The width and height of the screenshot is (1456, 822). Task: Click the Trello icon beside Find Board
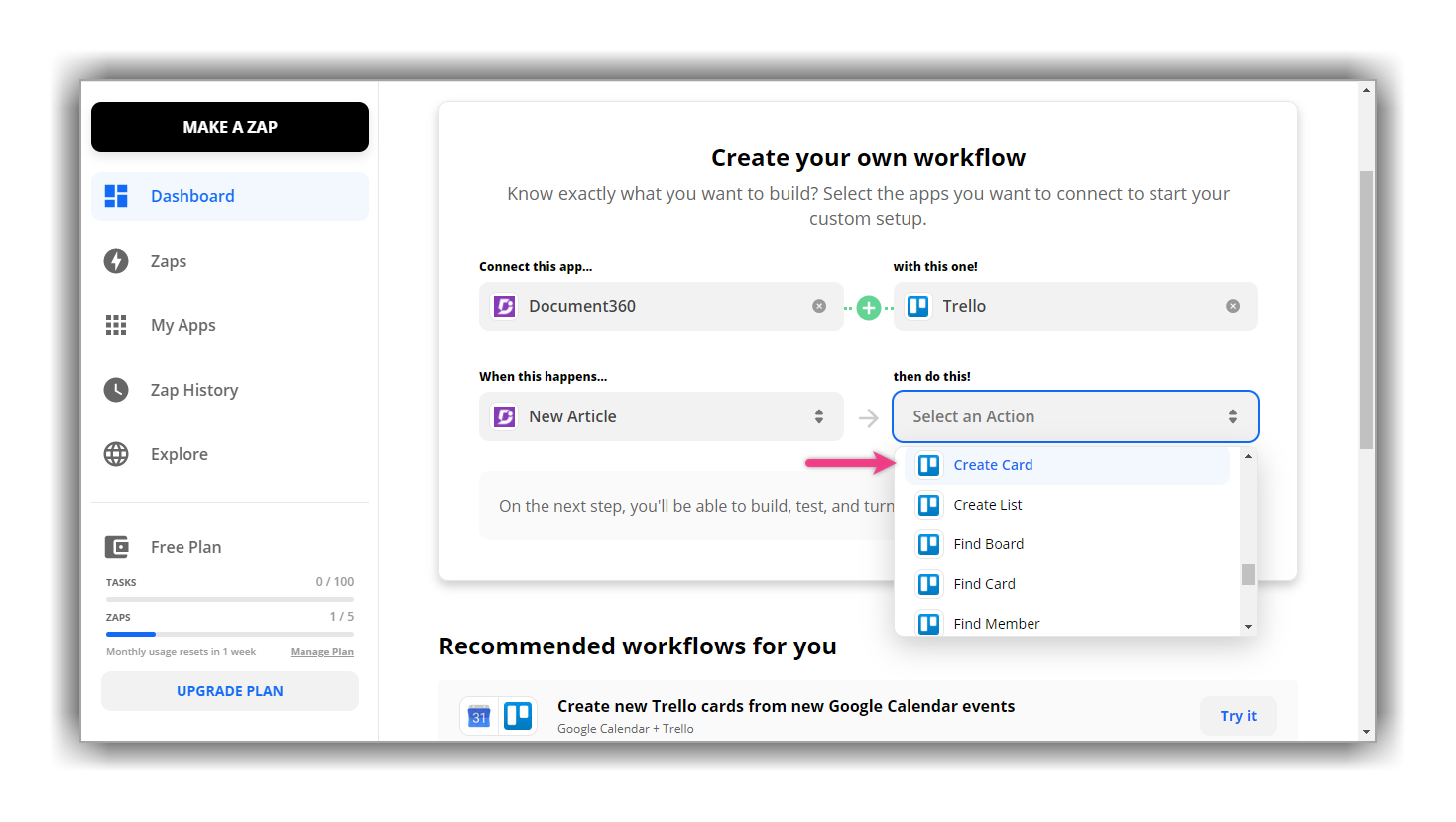click(x=928, y=544)
